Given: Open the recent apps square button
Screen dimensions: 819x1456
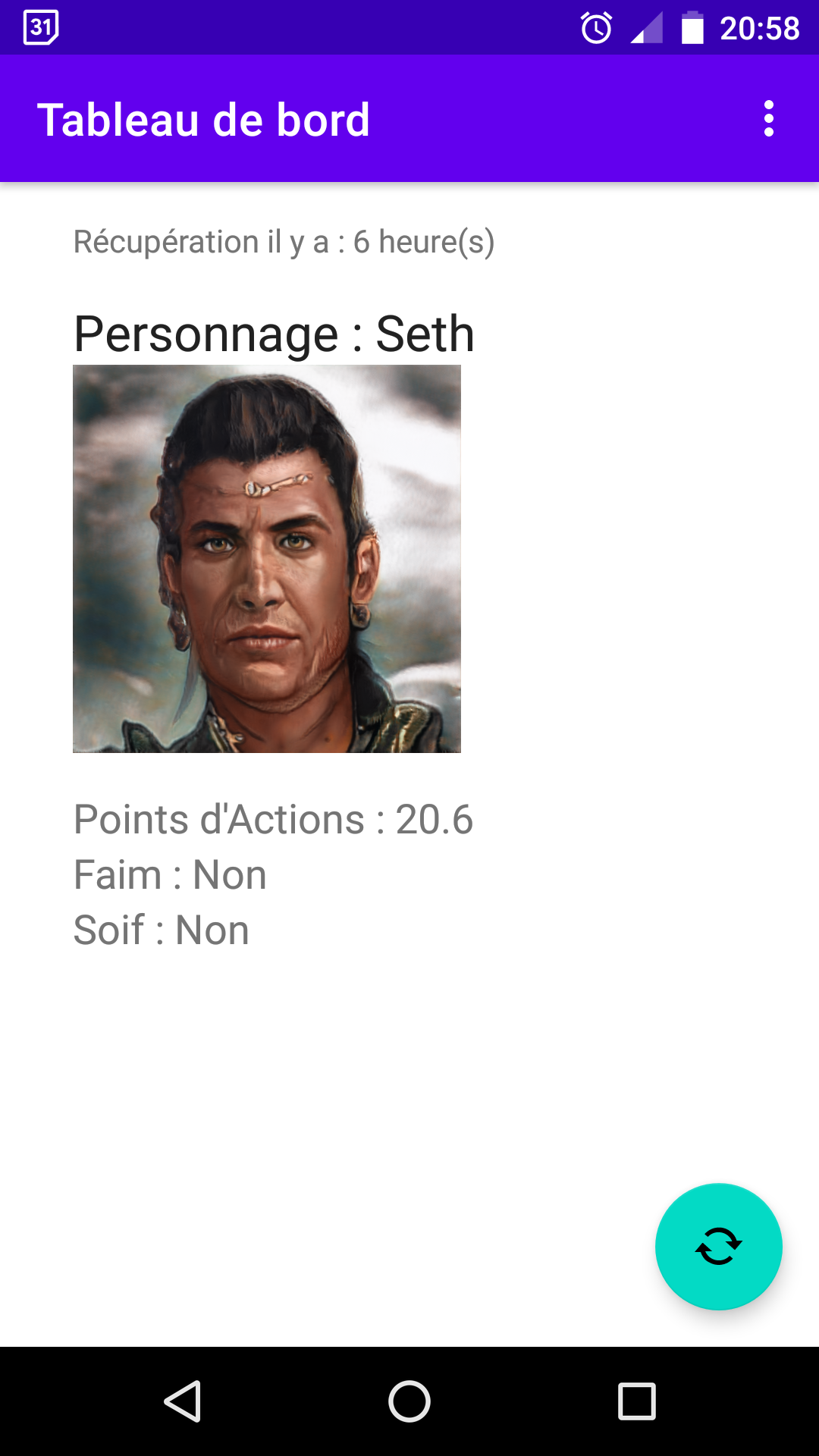Looking at the screenshot, I should click(636, 1401).
